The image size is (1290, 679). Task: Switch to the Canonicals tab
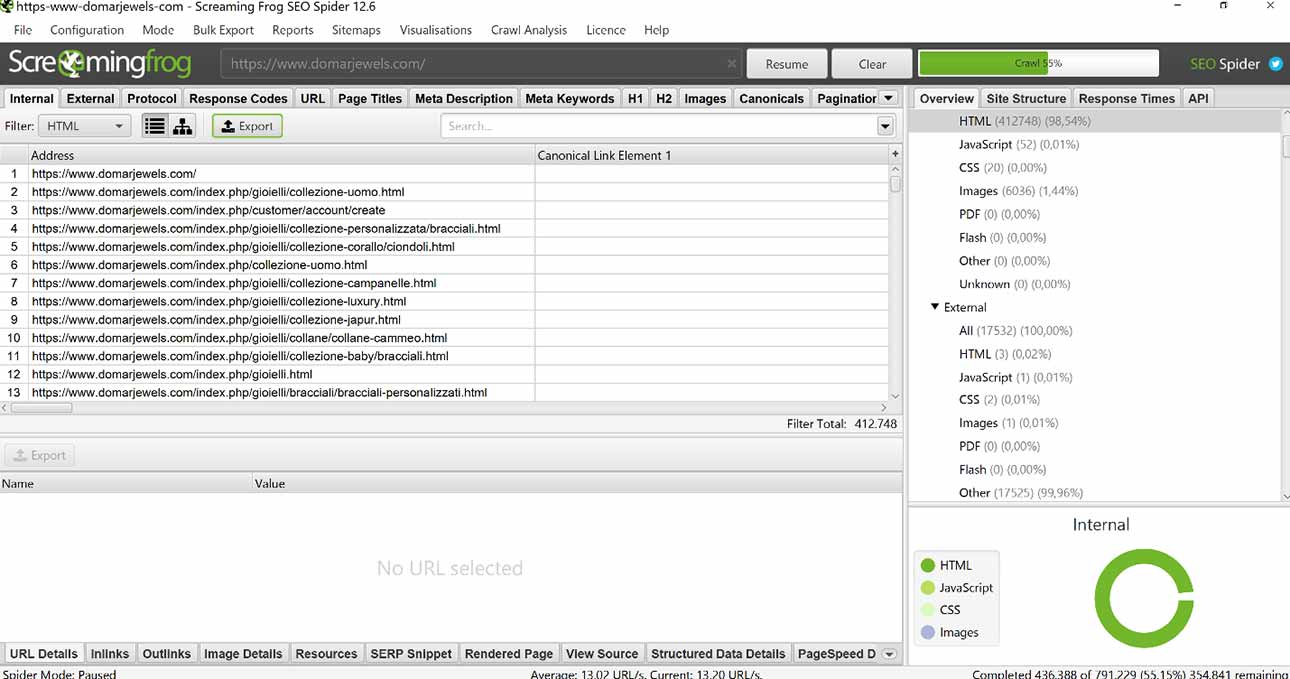771,98
